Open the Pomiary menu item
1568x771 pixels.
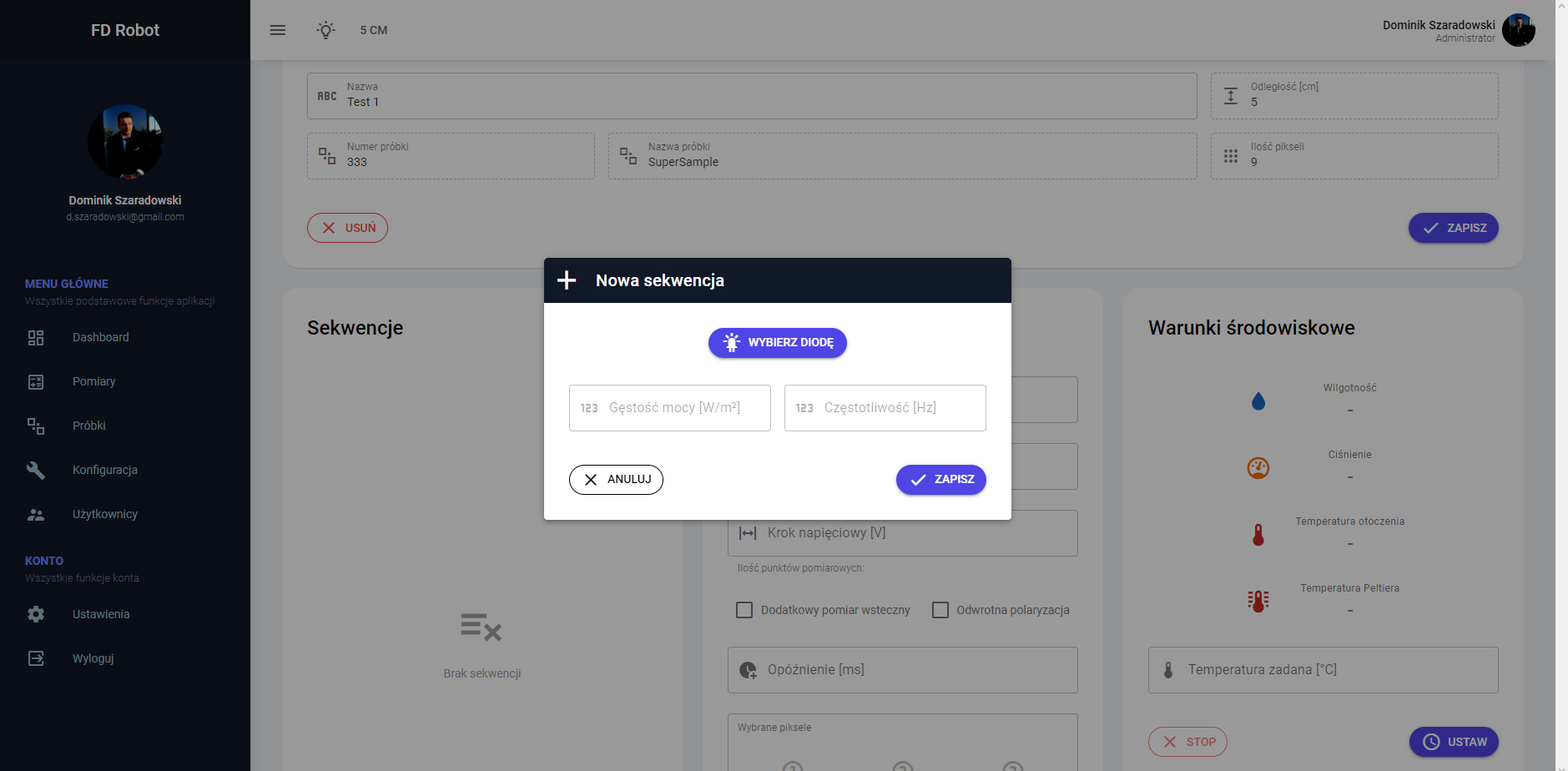[93, 381]
